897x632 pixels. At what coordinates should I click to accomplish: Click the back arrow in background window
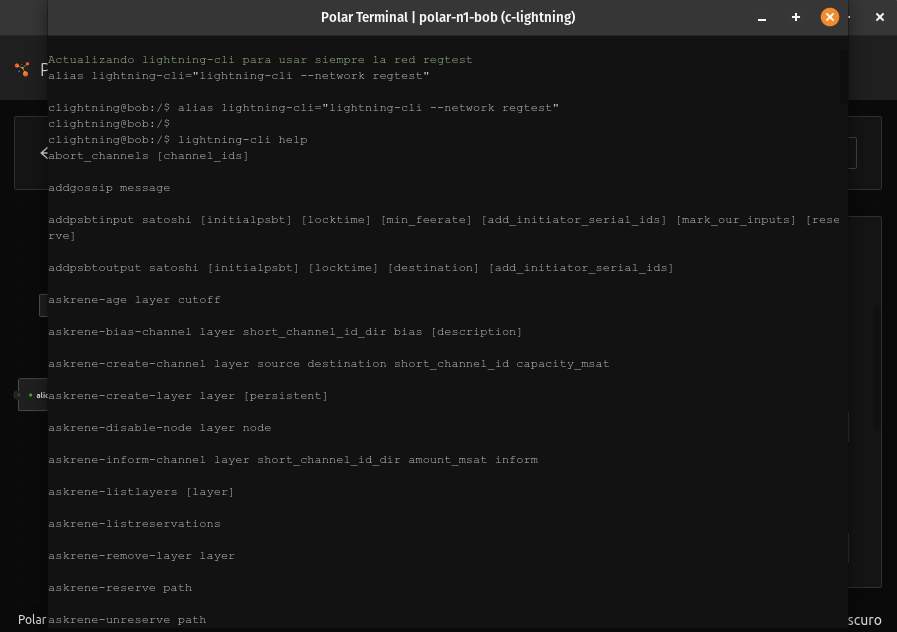click(44, 153)
